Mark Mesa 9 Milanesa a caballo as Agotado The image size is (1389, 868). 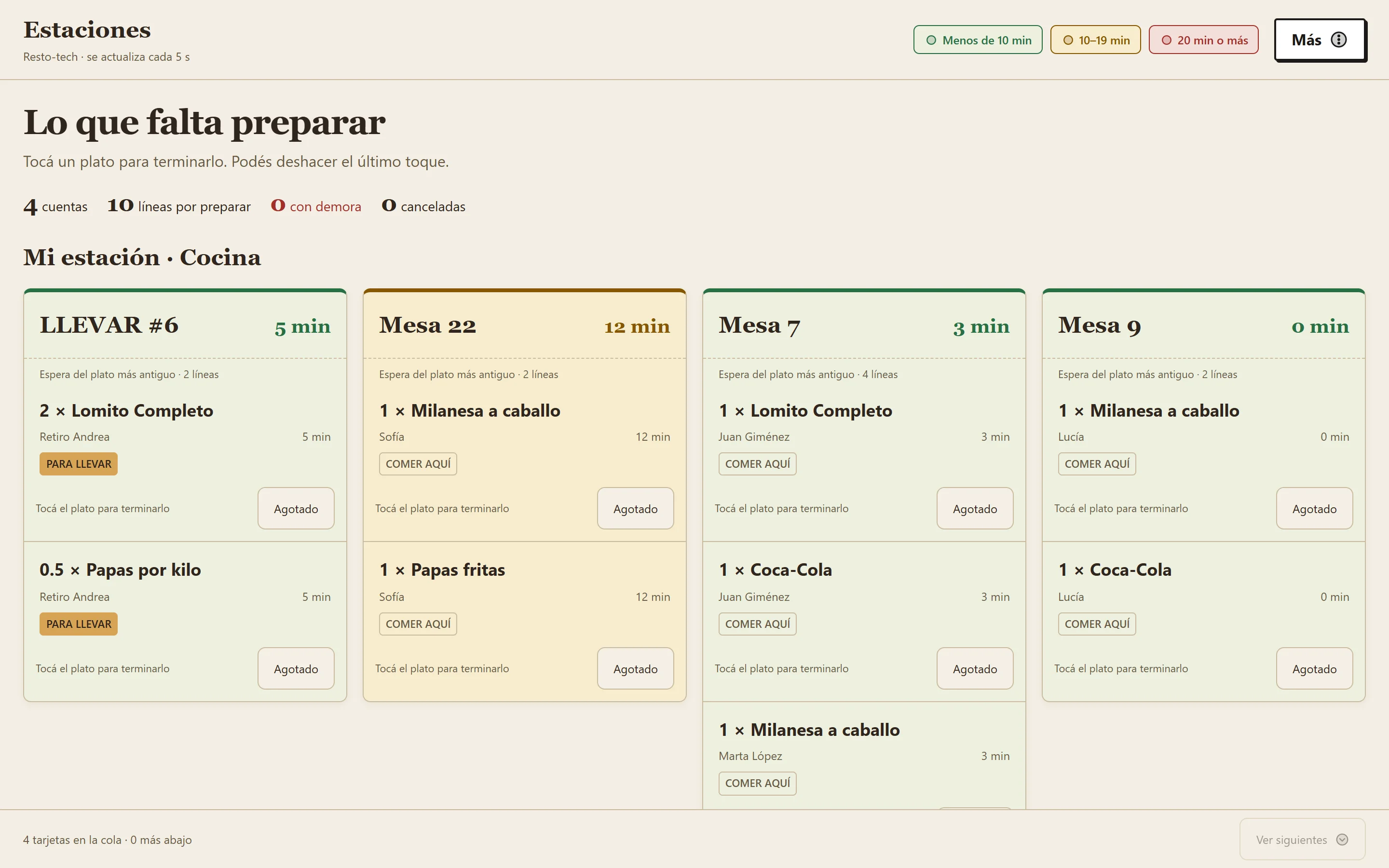tap(1314, 509)
